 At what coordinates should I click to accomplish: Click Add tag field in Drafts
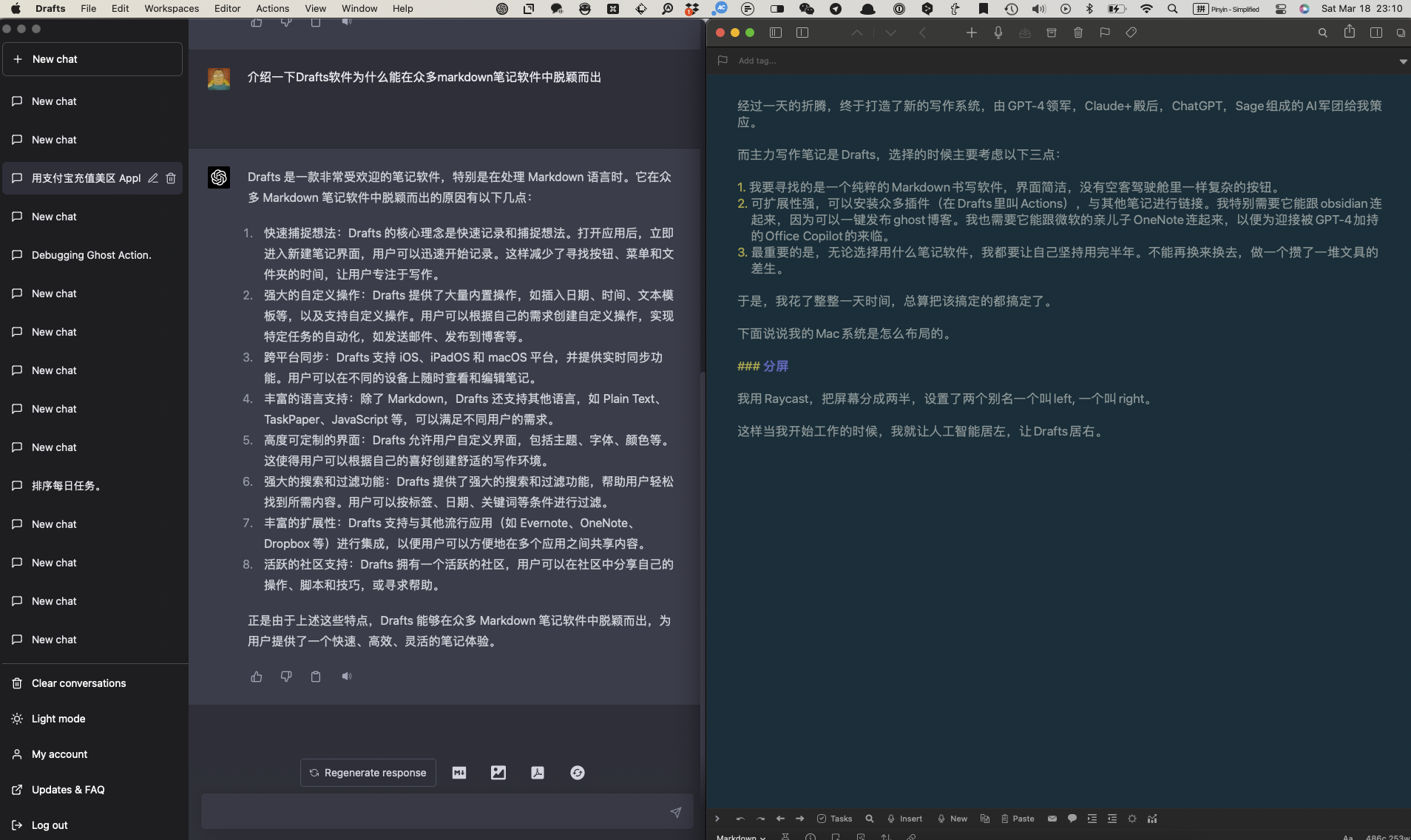coord(757,61)
